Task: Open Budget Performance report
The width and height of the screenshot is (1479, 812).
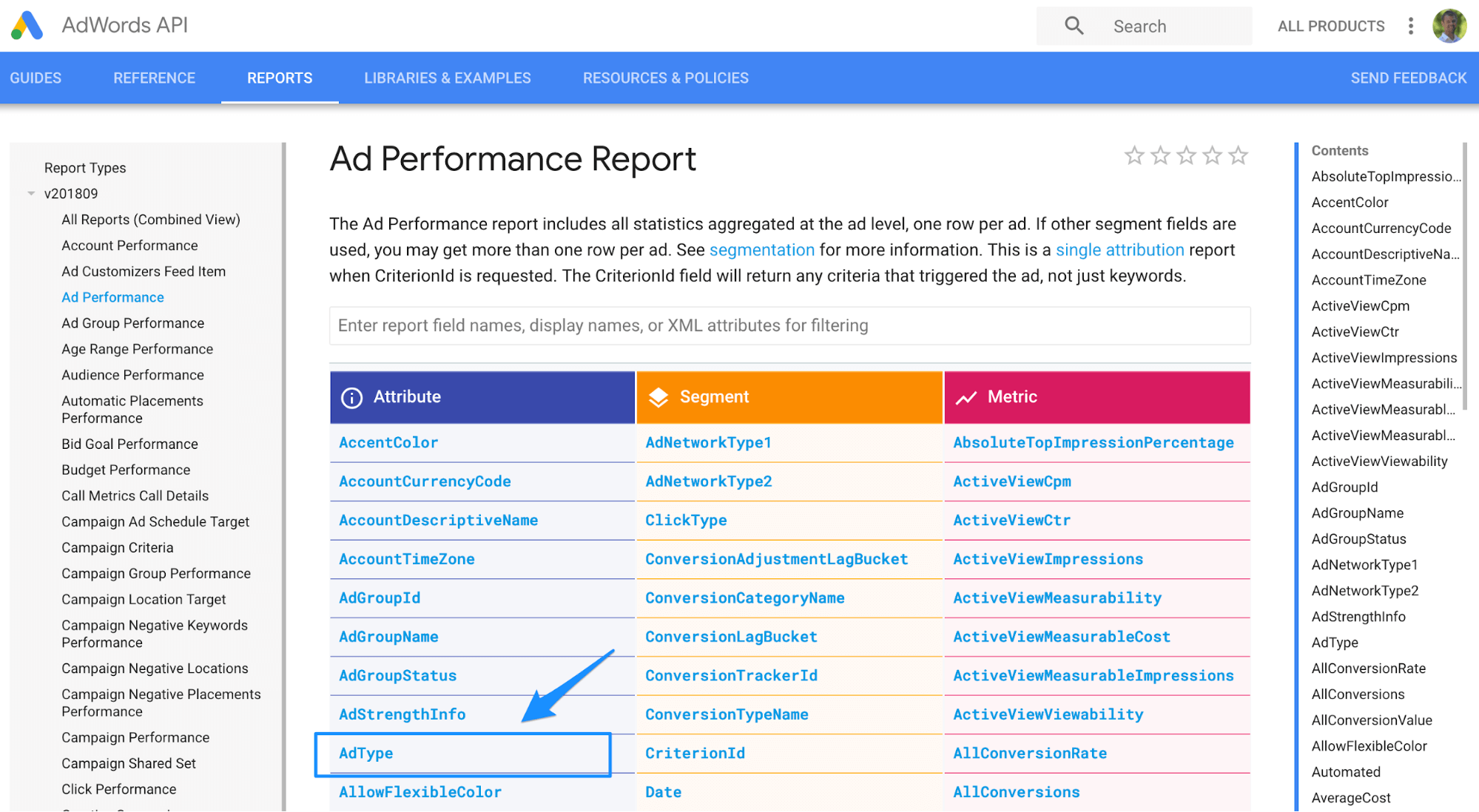Action: 126,470
